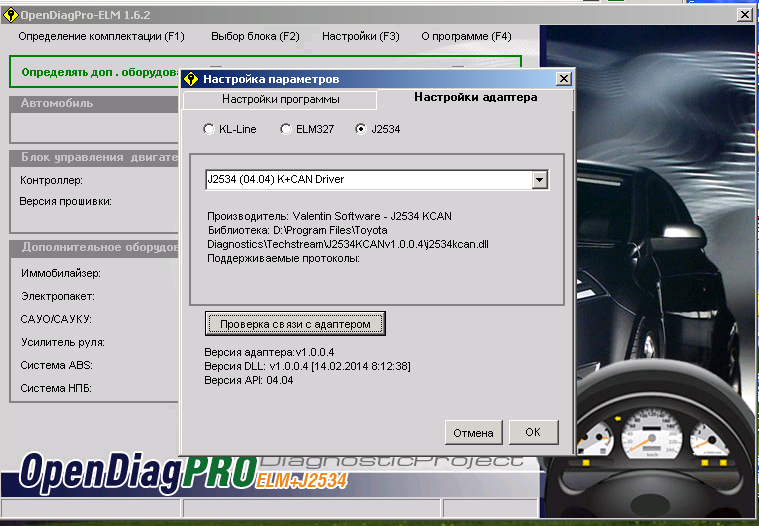Click the Производитель: Valentin Software text
759x526 pixels.
[329, 216]
